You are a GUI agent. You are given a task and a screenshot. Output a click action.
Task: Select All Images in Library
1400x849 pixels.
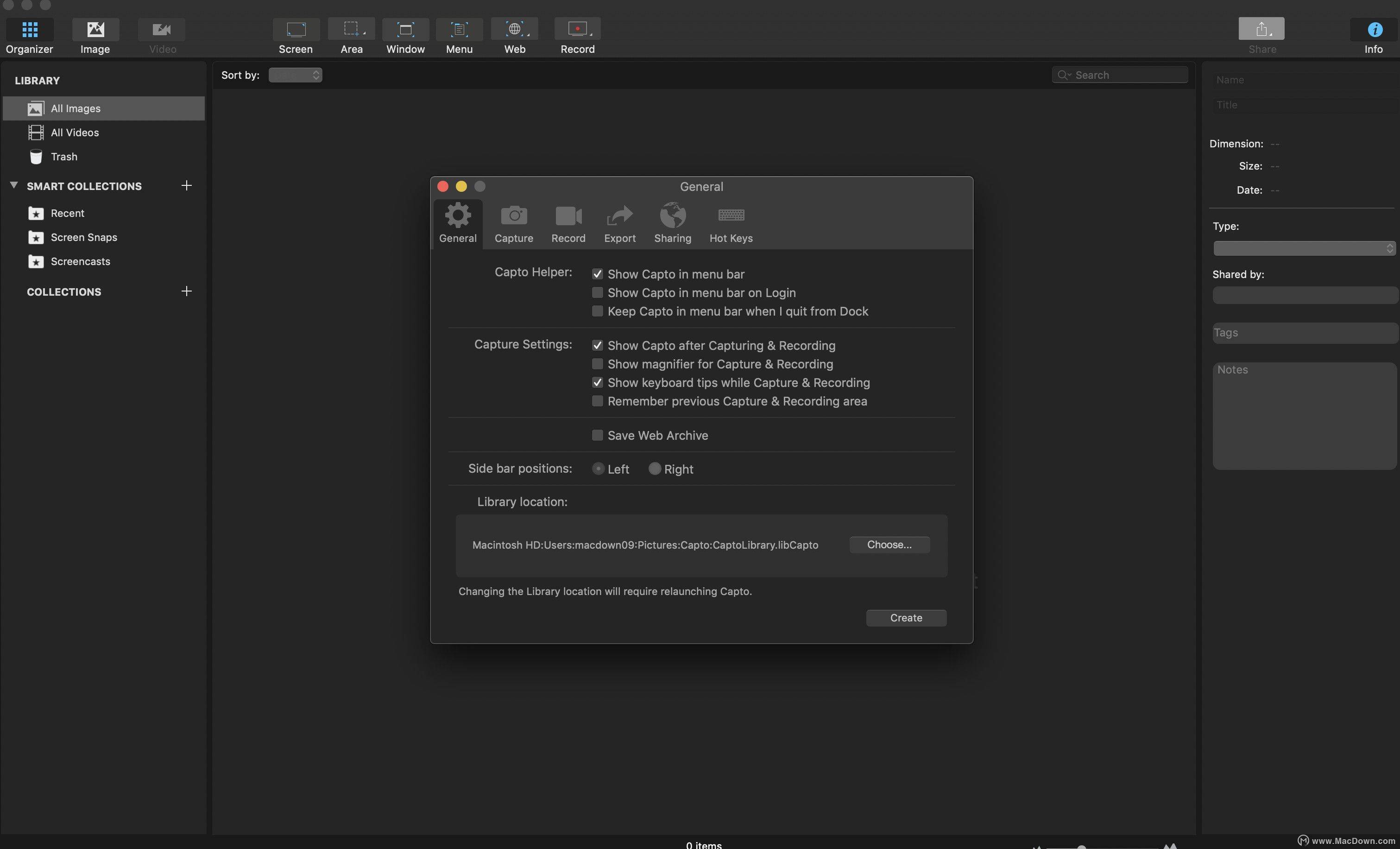[x=103, y=108]
